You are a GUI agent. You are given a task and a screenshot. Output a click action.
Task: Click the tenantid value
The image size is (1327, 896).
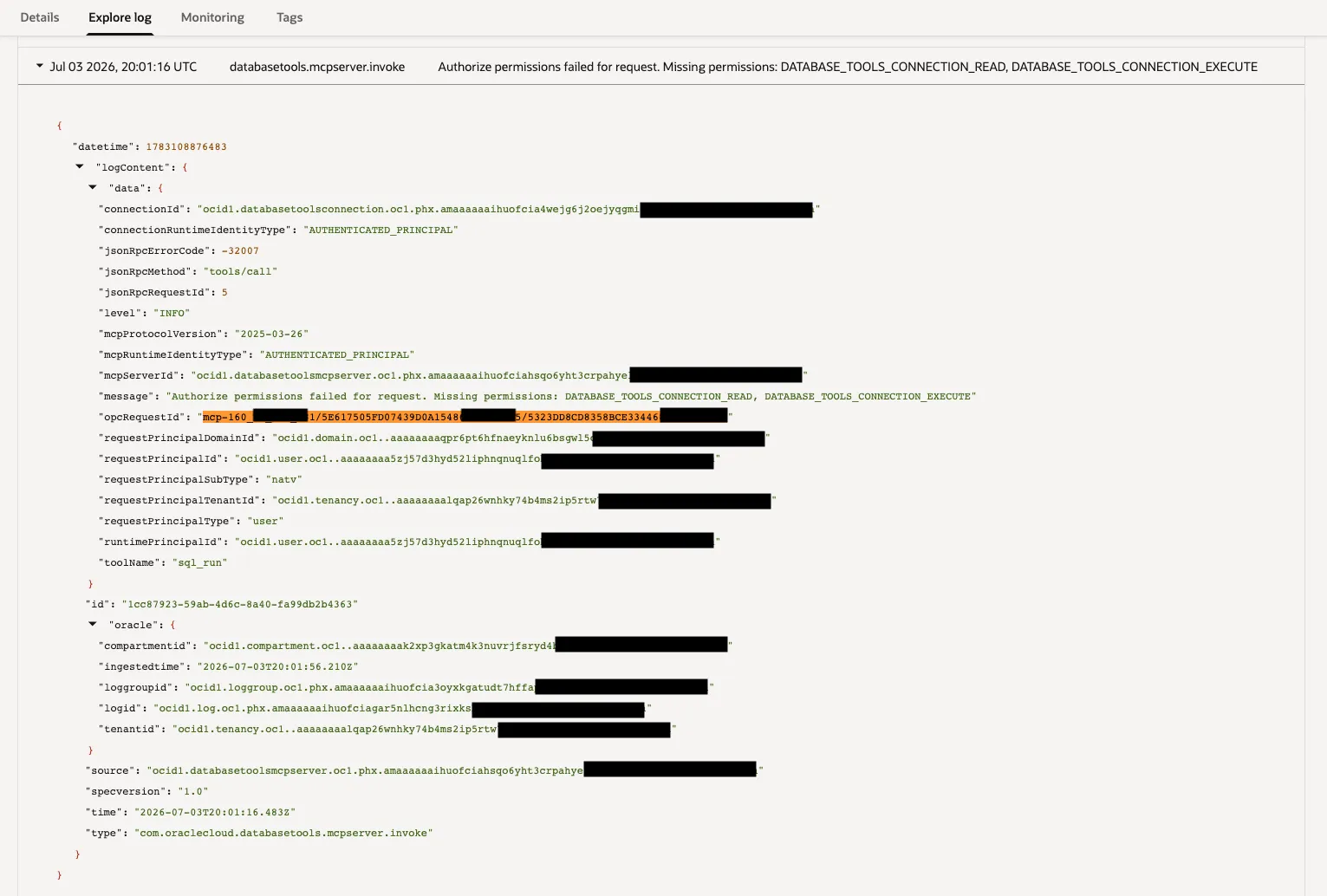pyautogui.click(x=424, y=729)
